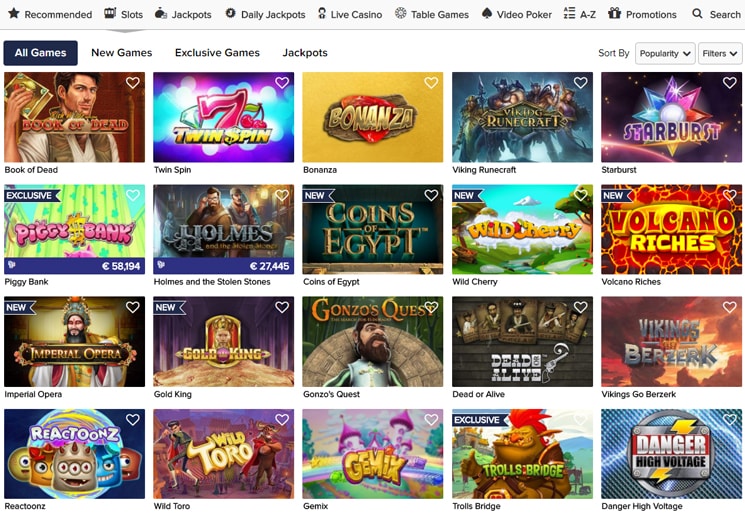Switch to Exclusive Games tab
This screenshot has width=745, height=513.
[217, 53]
